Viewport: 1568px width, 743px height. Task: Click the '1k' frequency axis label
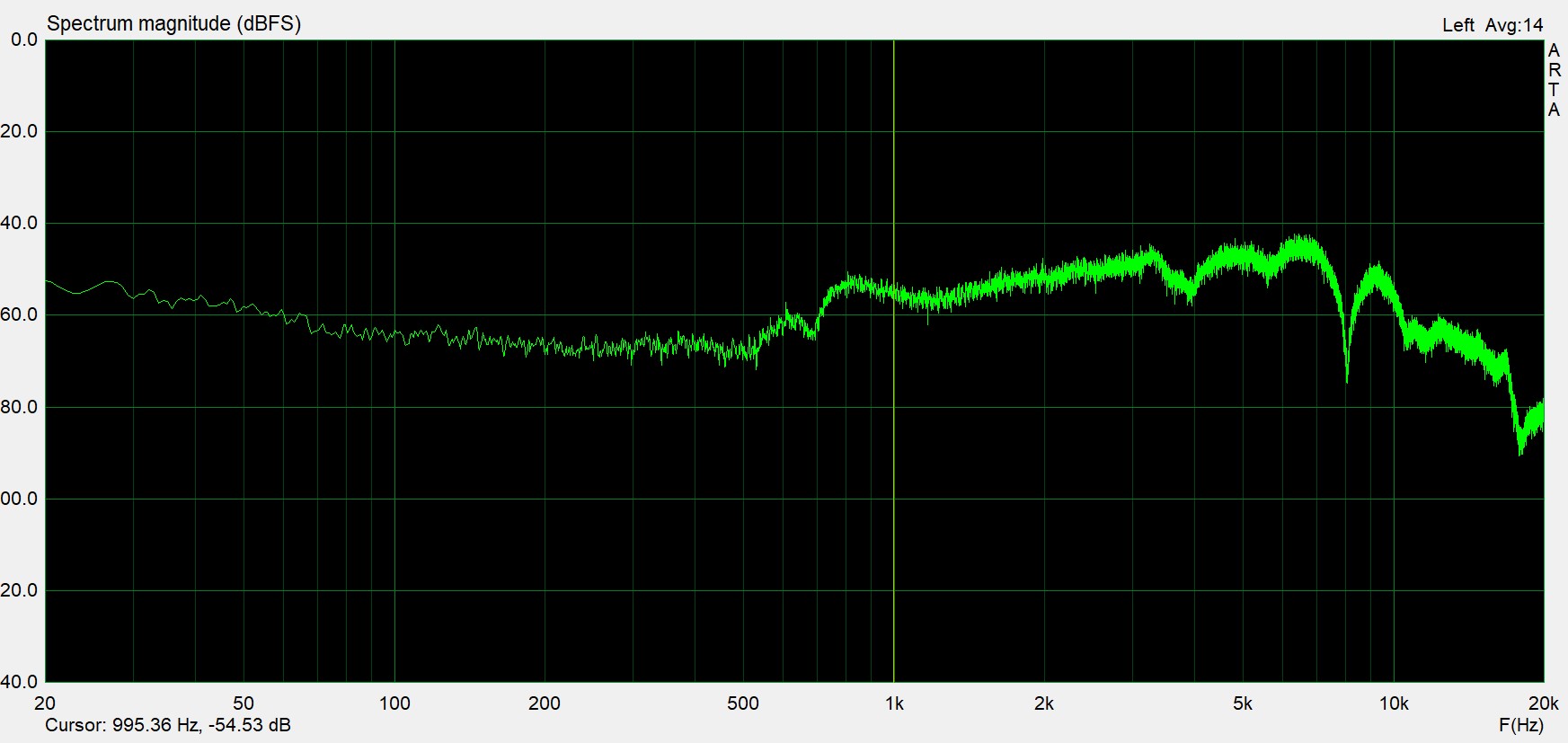coord(894,703)
